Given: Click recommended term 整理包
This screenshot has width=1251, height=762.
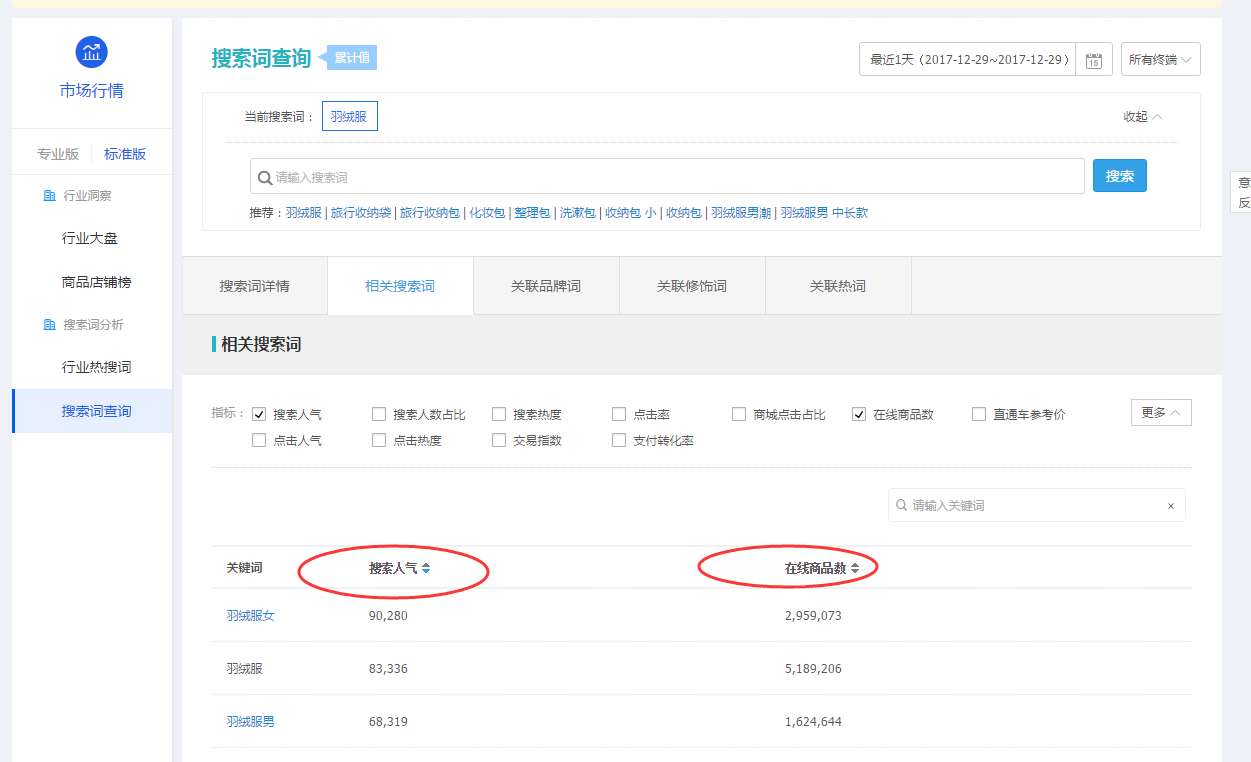Looking at the screenshot, I should click(x=532, y=213).
